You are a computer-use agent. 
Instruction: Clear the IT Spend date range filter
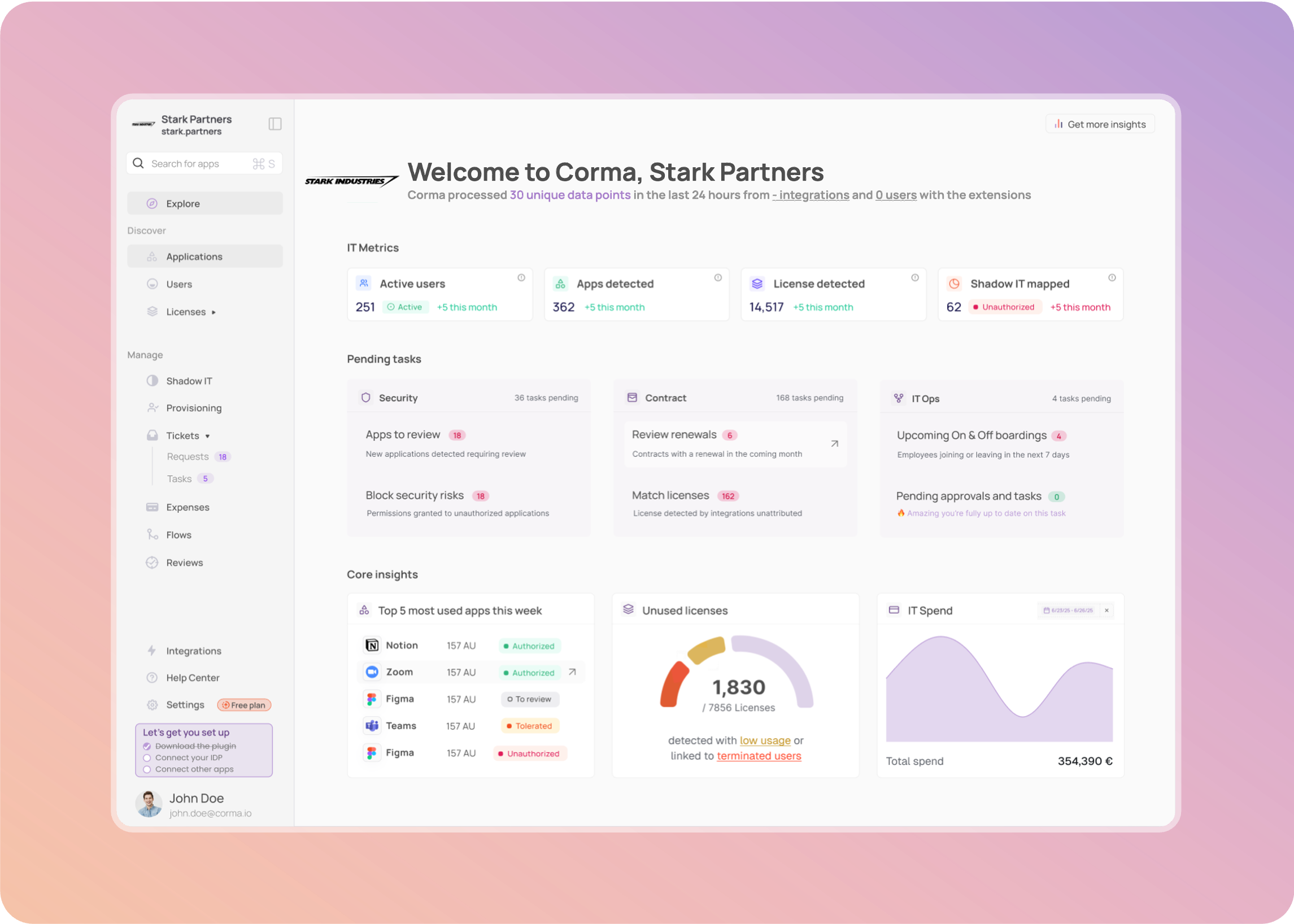(x=1107, y=611)
